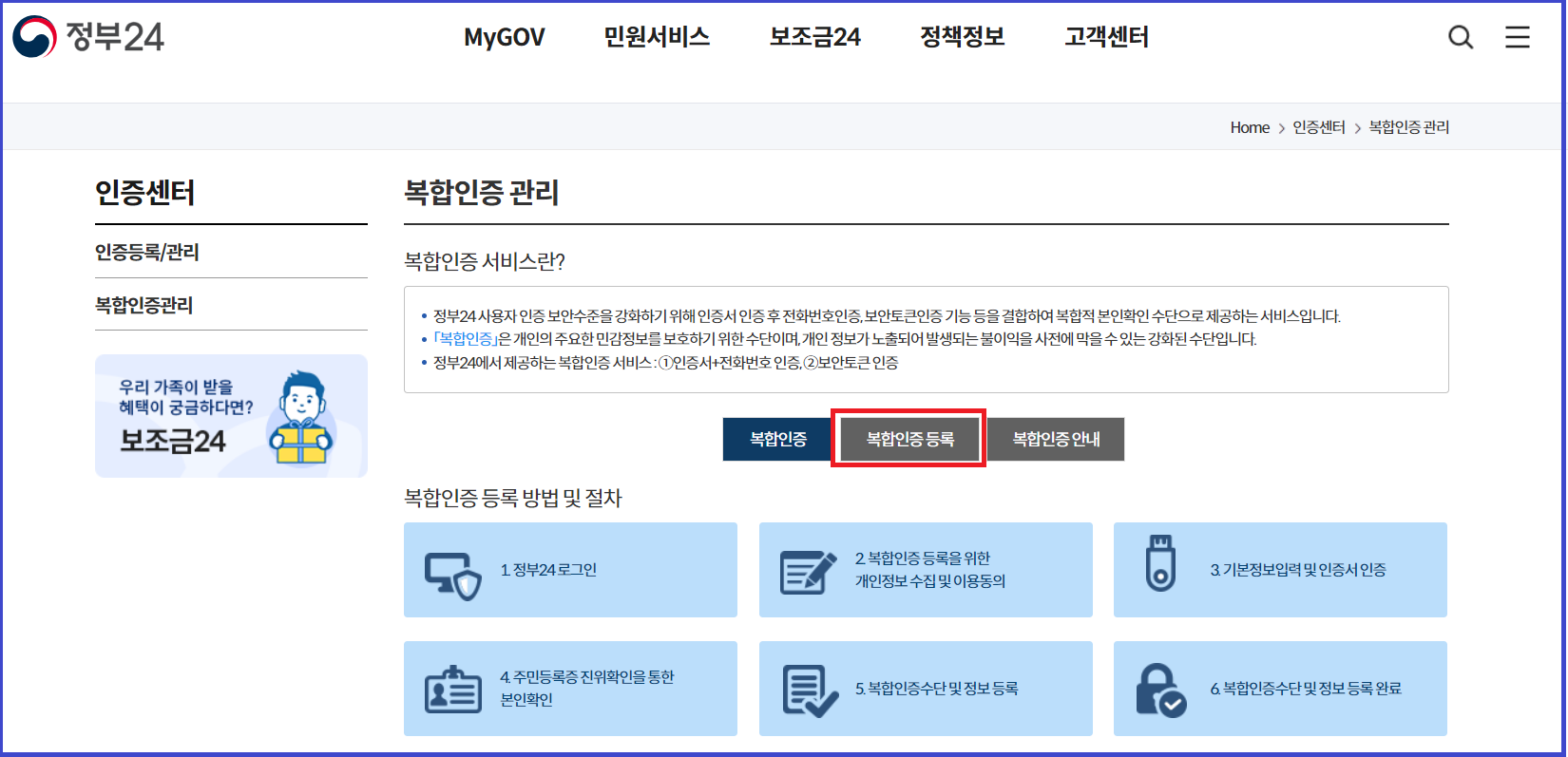Viewport: 1568px width, 757px height.
Task: Open the MyGOV menu
Action: [x=505, y=37]
